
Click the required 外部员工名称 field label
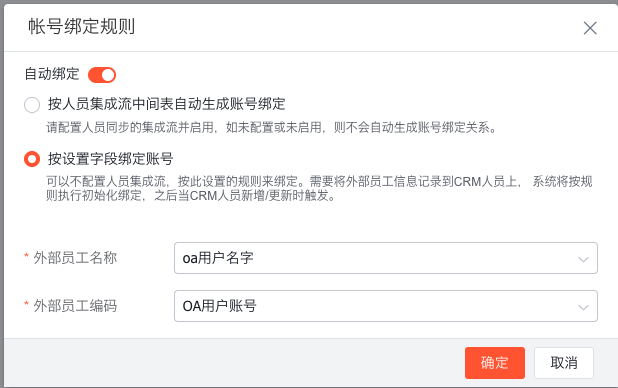pyautogui.click(x=75, y=258)
